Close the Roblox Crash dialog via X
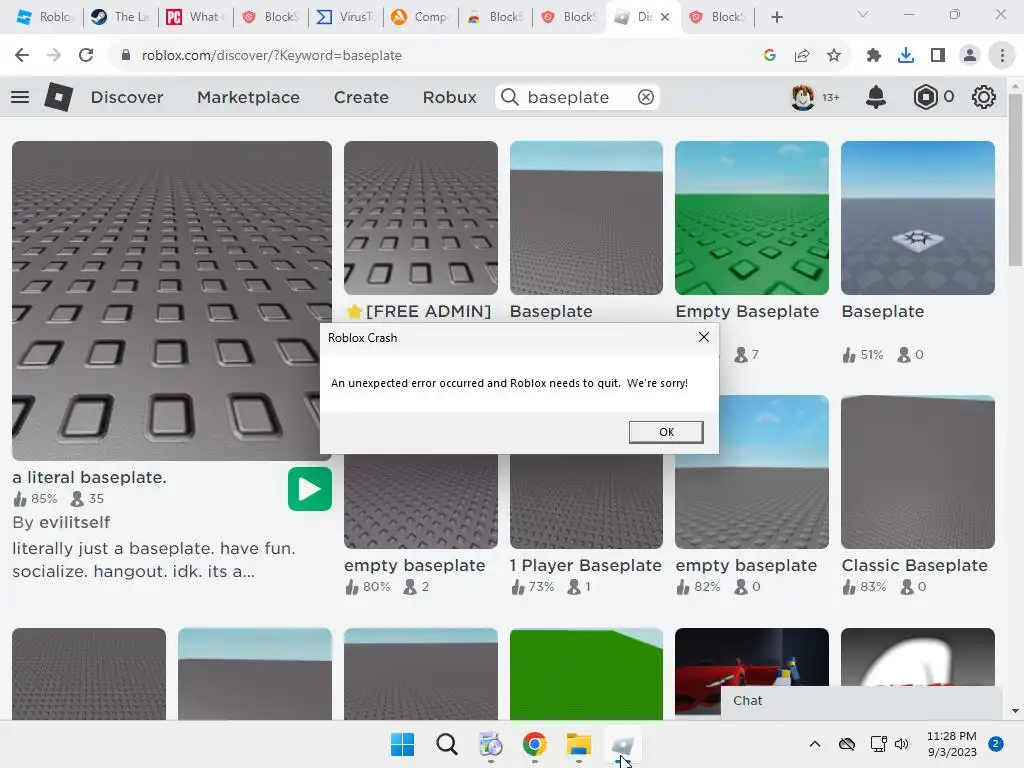 click(703, 337)
